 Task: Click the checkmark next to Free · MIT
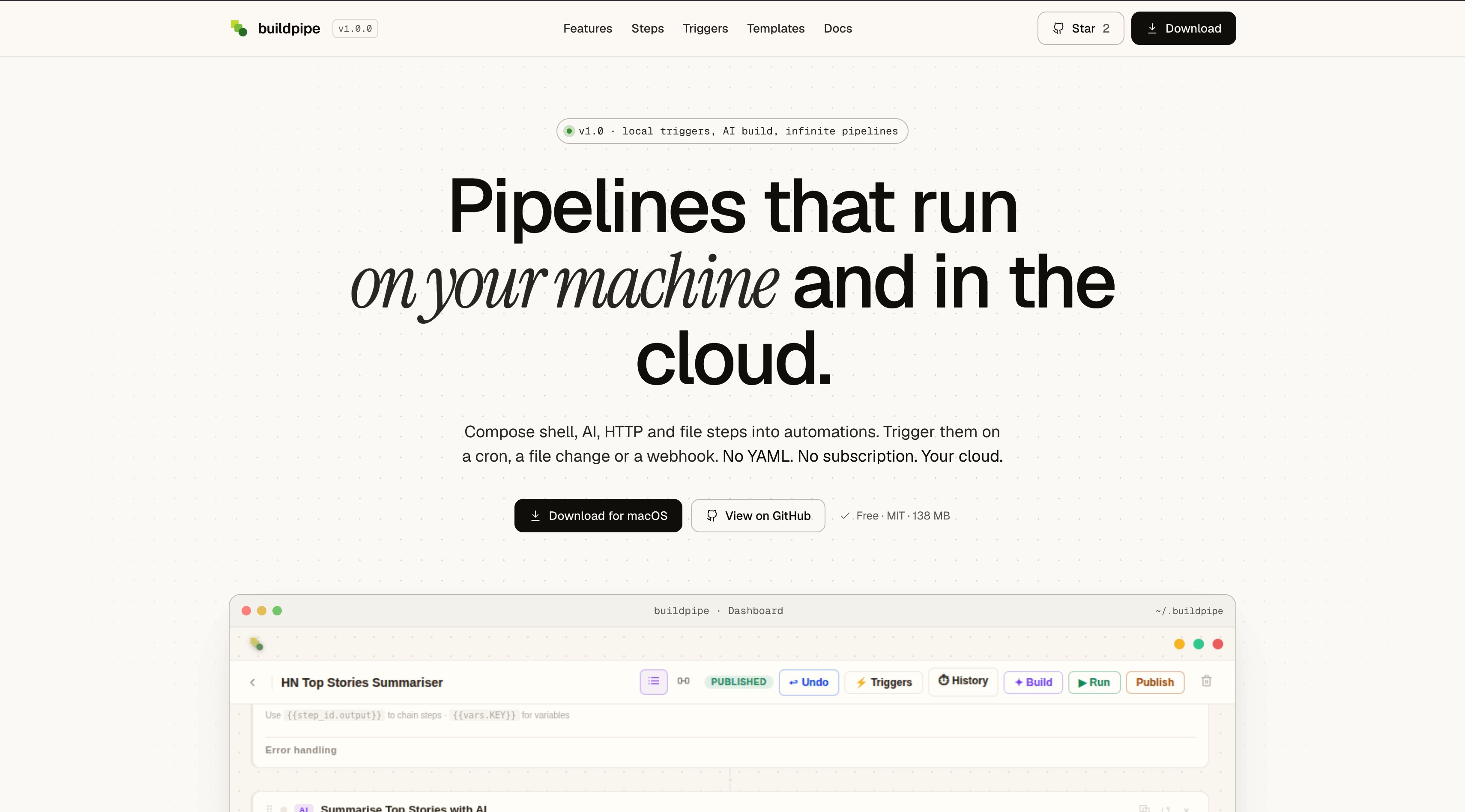pos(845,516)
